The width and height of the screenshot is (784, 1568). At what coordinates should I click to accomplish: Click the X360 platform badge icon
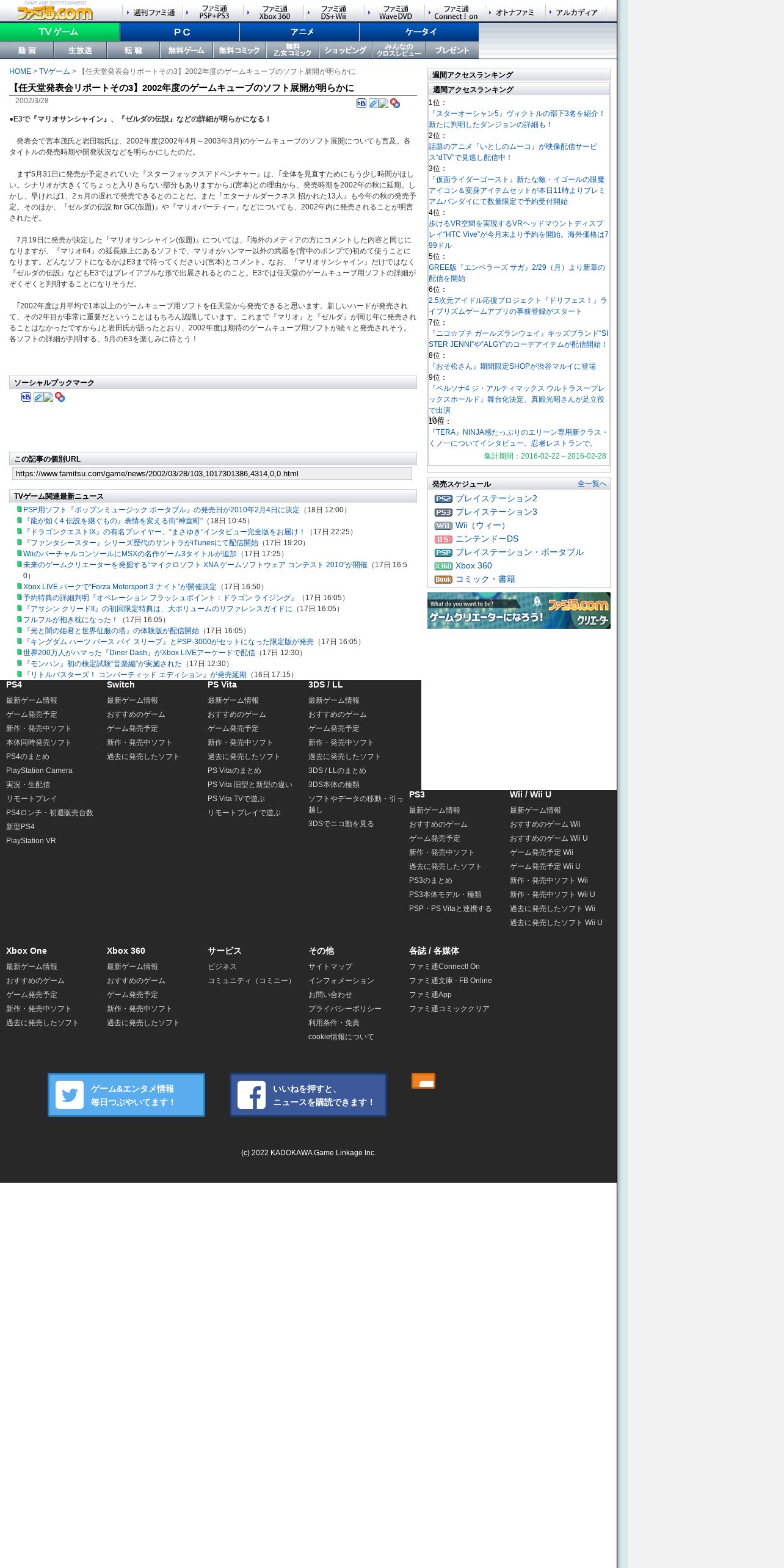click(x=443, y=566)
